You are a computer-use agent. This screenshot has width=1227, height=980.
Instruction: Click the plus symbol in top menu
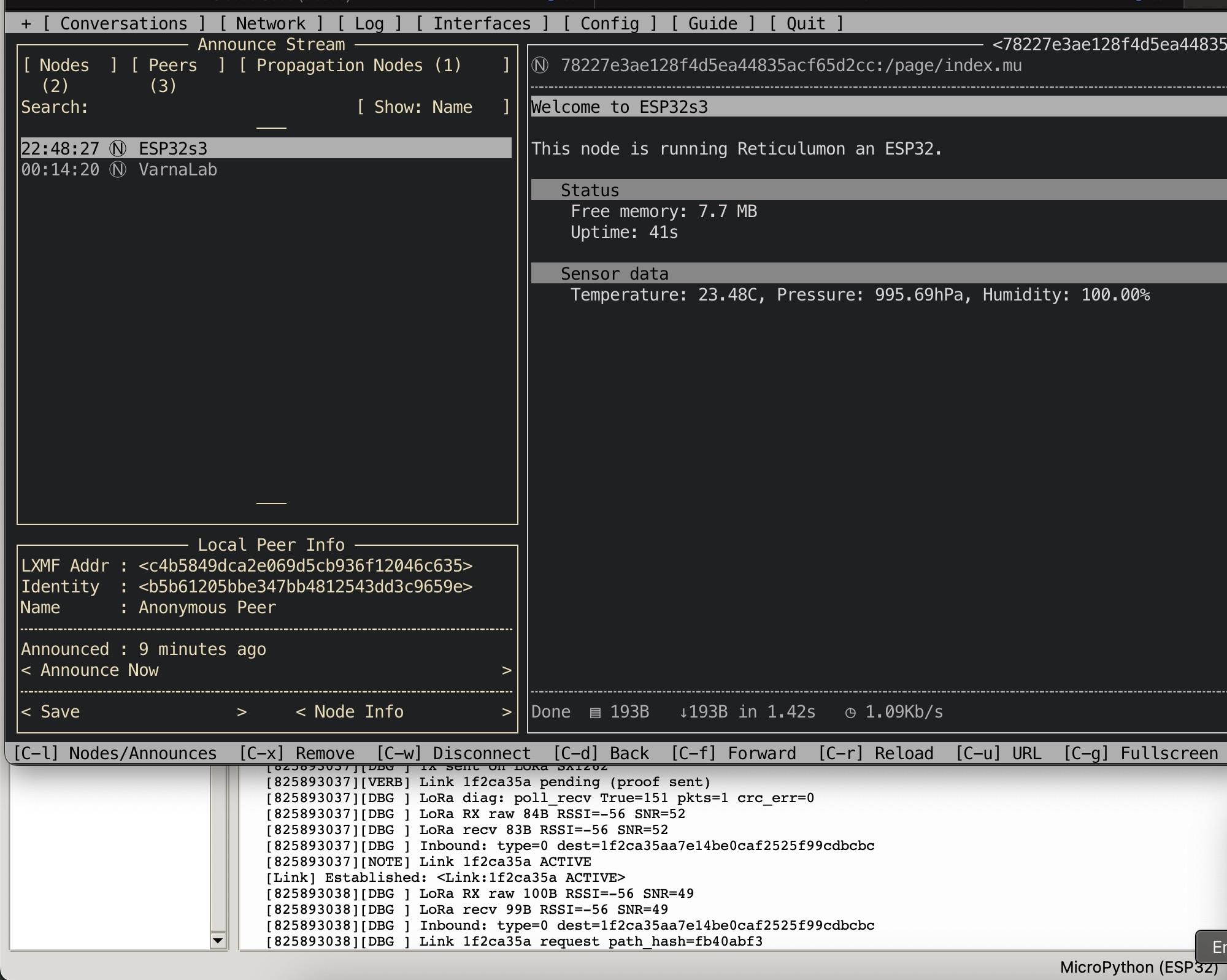(26, 24)
